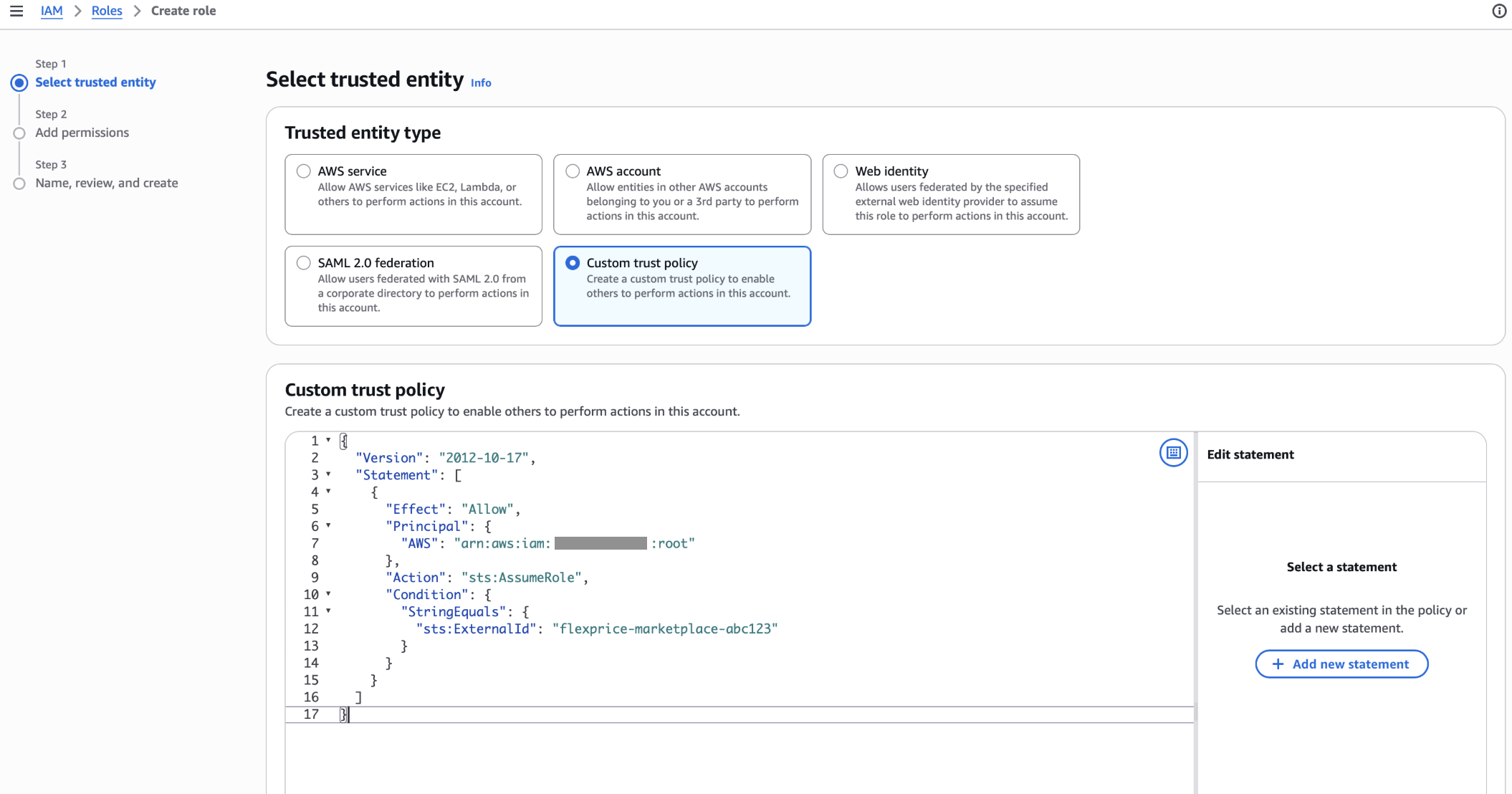Open the hamburger navigation menu
This screenshot has height=794, width=1512.
[16, 11]
